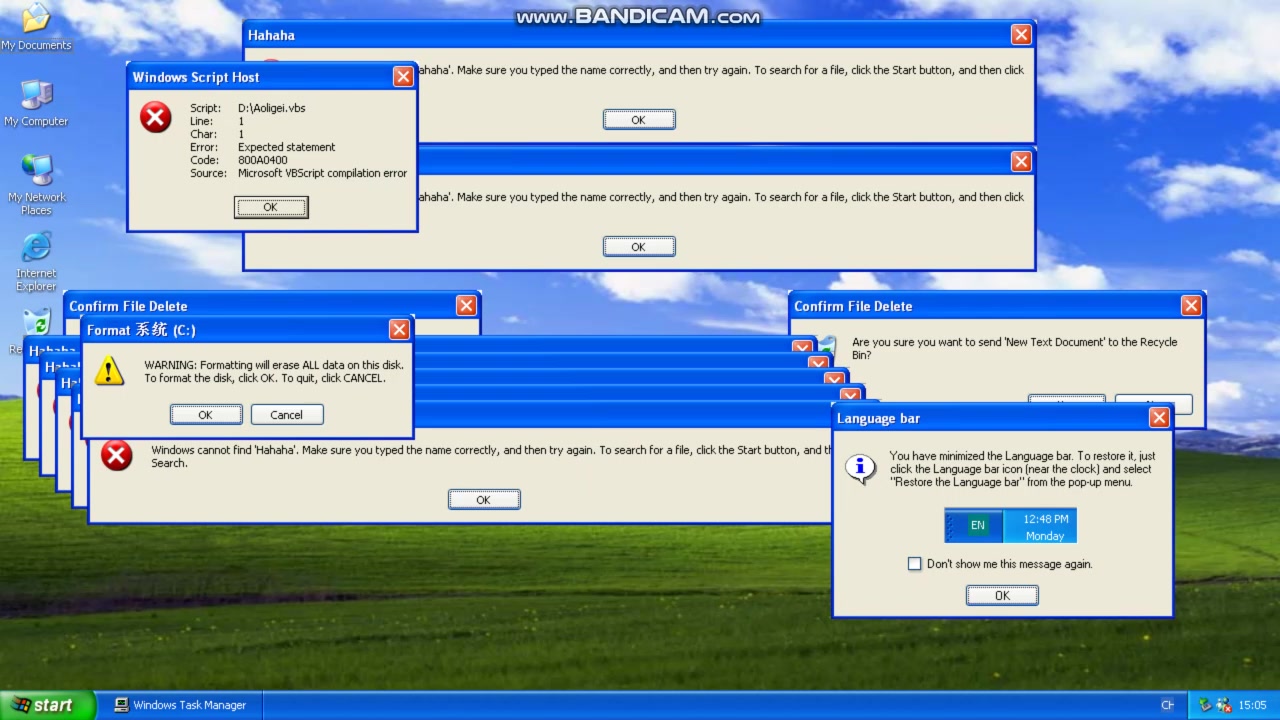Open My Documents desktop icon
This screenshot has height=720, width=1280.
click(36, 26)
